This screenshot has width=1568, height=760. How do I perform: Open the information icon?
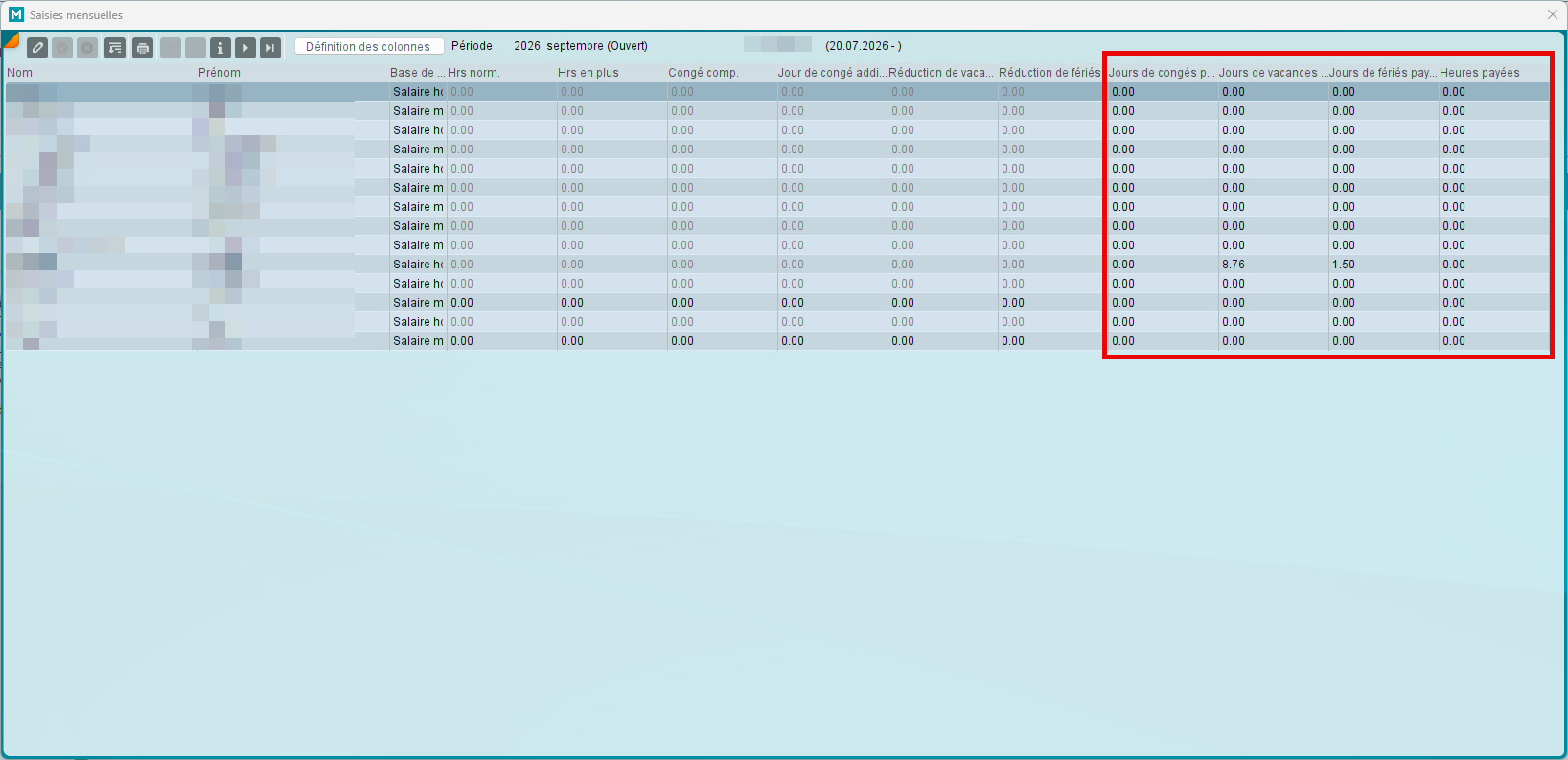(220, 47)
